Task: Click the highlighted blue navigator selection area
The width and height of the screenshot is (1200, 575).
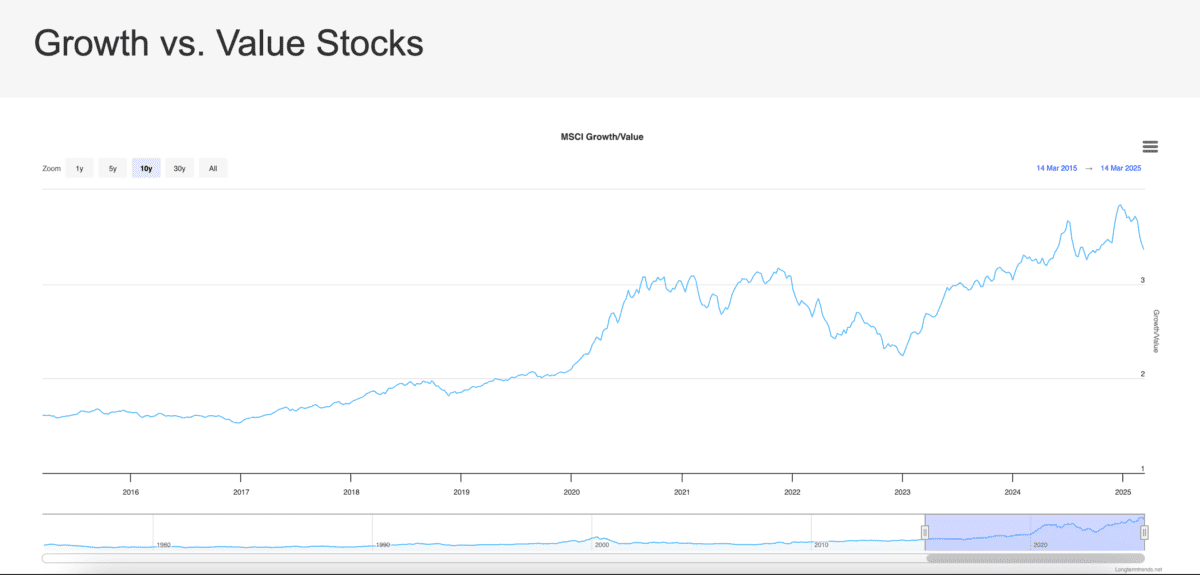Action: (x=1035, y=530)
